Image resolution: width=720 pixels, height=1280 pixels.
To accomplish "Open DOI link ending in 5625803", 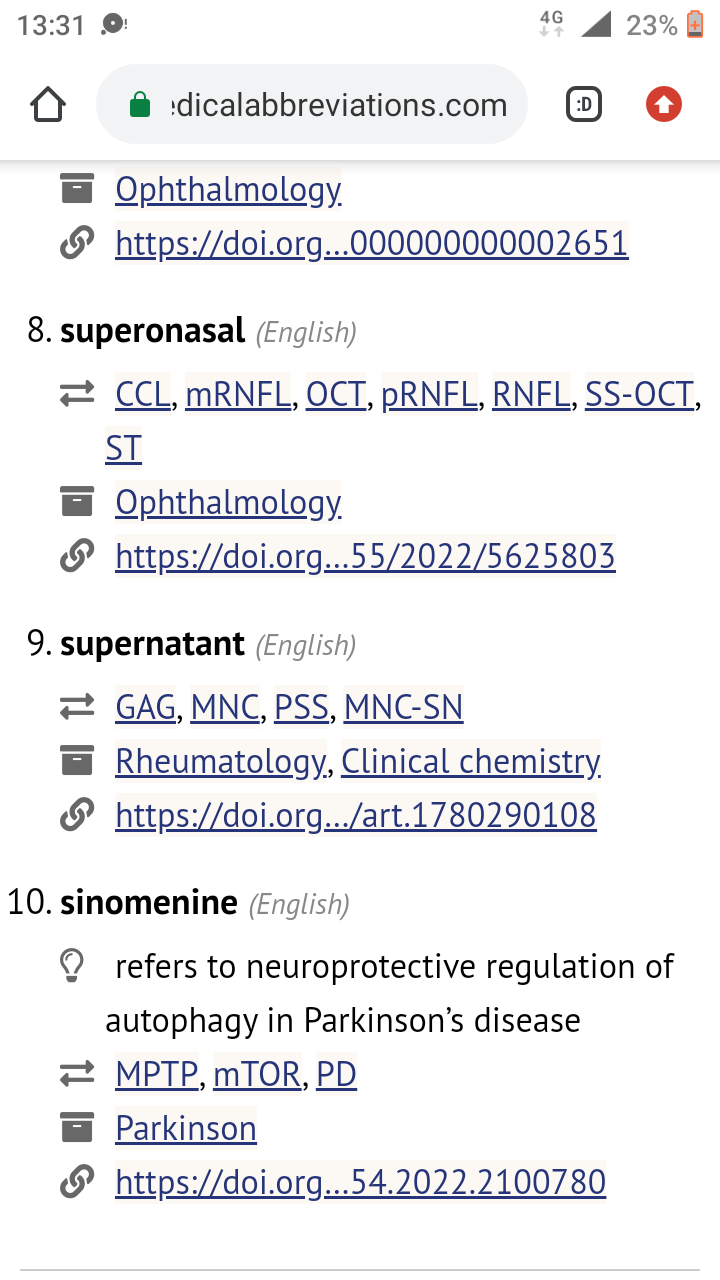I will pos(365,556).
